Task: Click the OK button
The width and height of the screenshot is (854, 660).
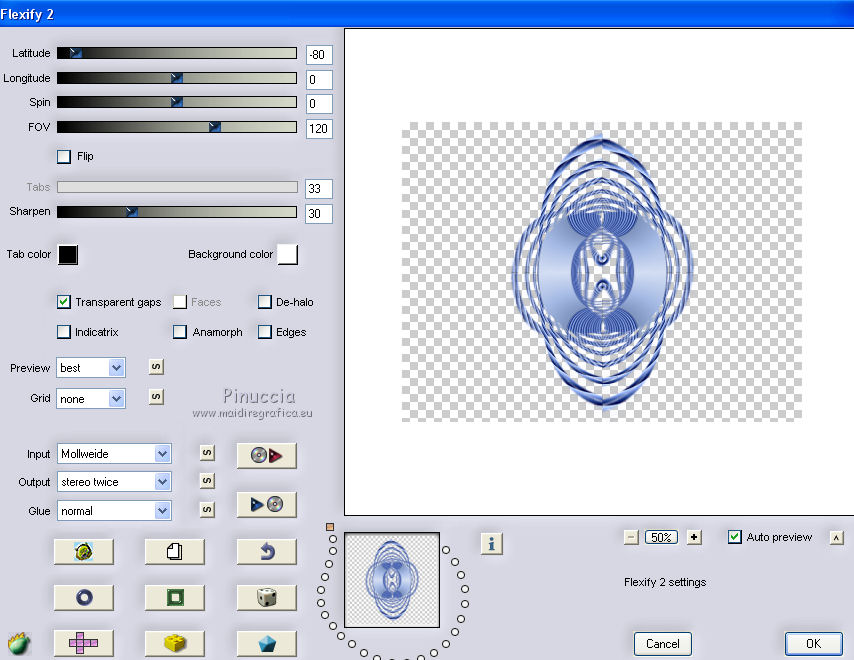Action: tap(813, 644)
